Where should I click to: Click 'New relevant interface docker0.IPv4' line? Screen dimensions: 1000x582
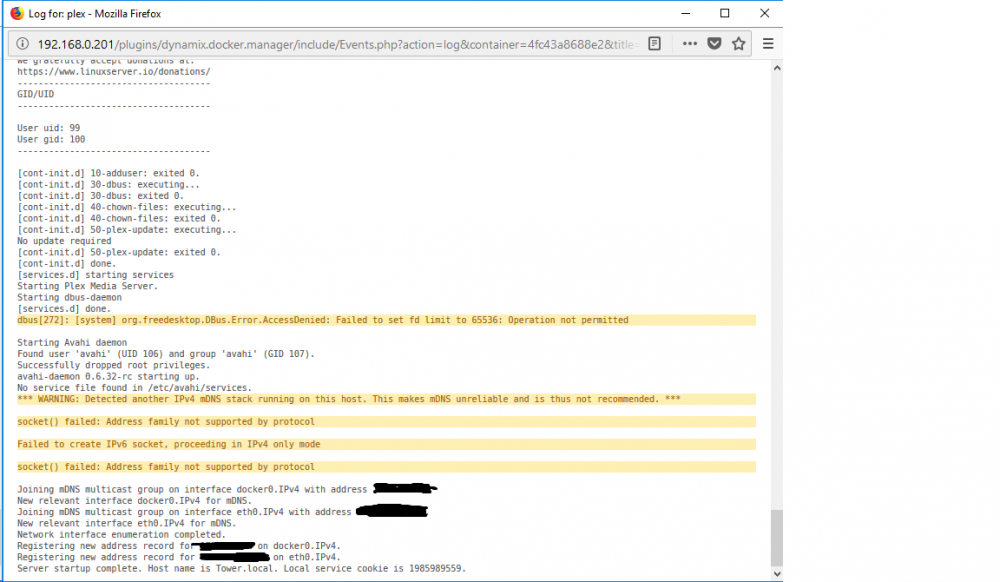click(135, 501)
